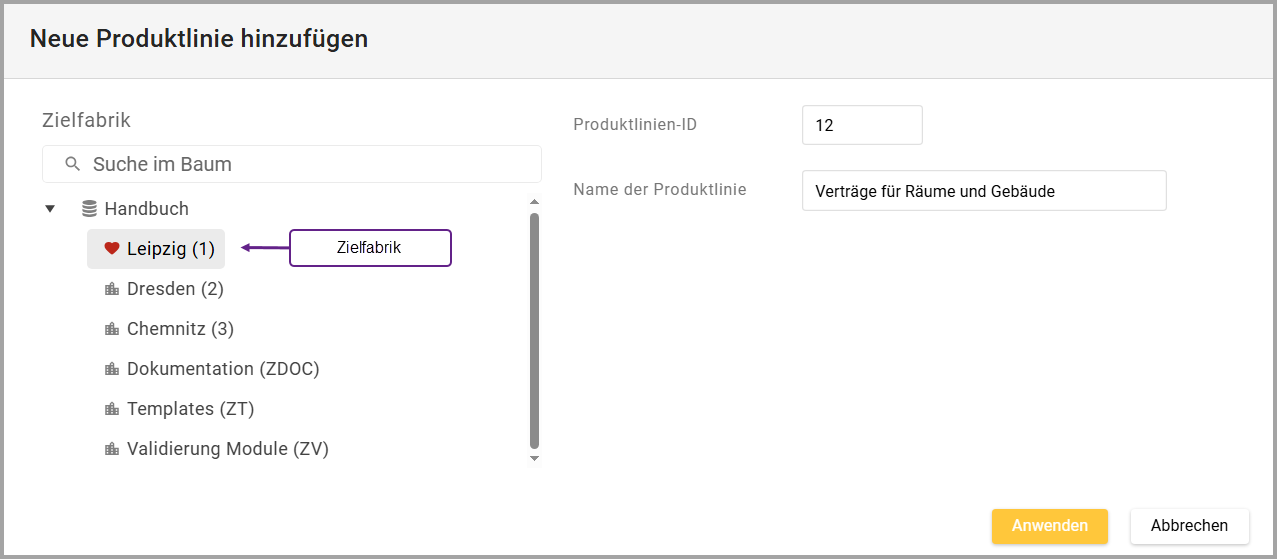Screen dimensions: 1277x559
Task: Click the database icon next to Handbuch
Action: [x=89, y=209]
